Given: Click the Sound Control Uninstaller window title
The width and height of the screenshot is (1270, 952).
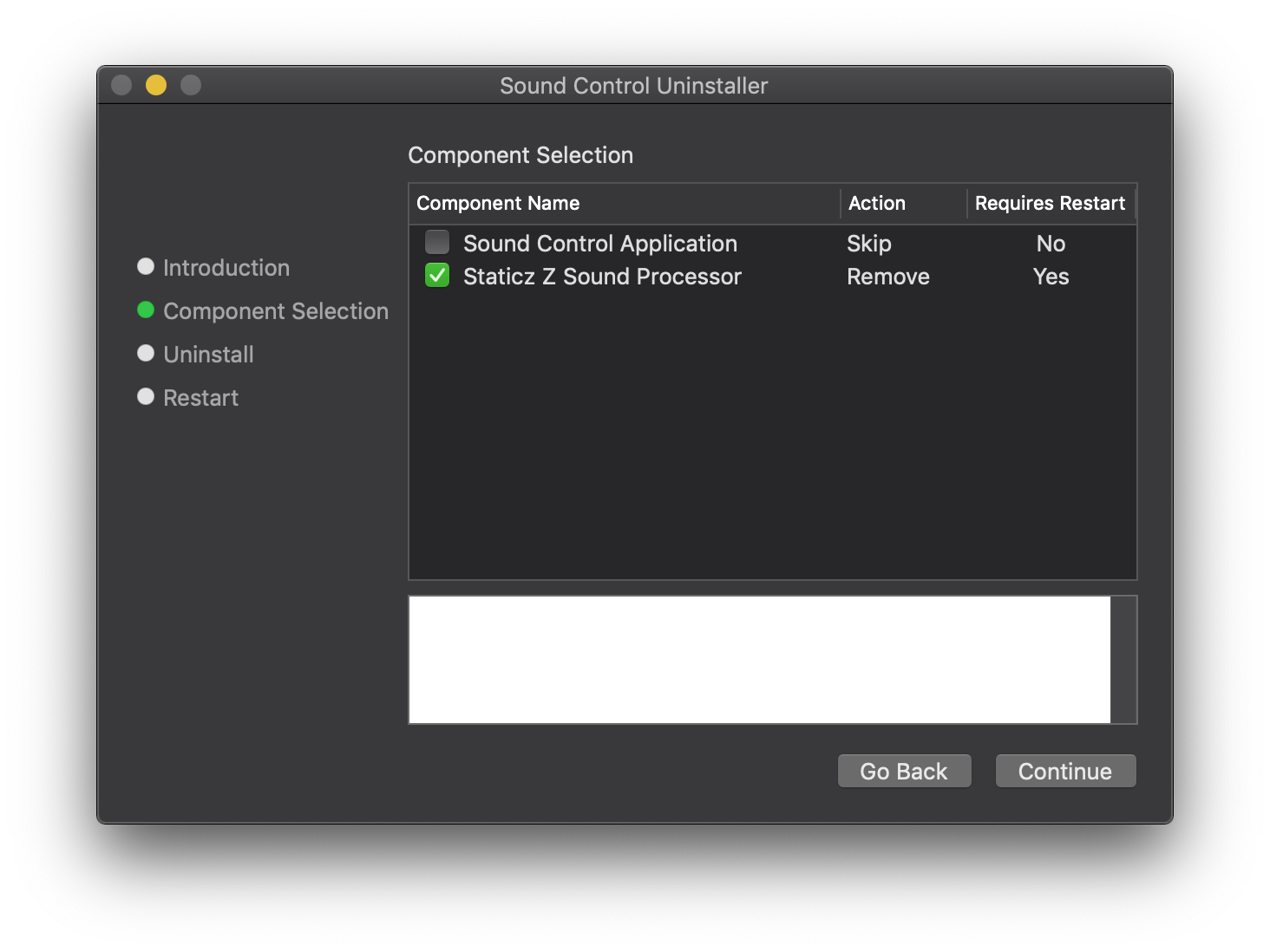Looking at the screenshot, I should click(633, 86).
